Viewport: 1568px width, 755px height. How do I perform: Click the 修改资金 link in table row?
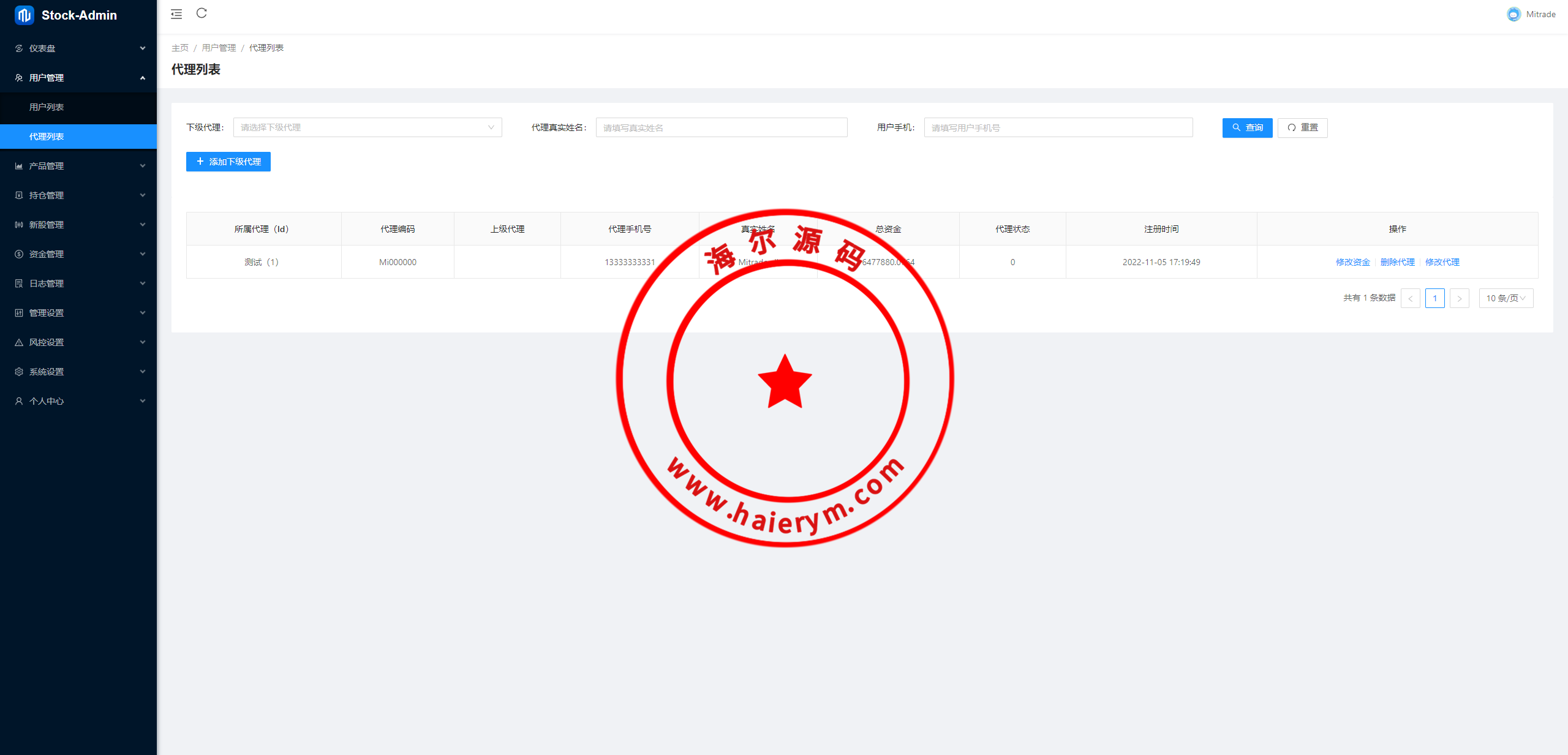tap(1352, 262)
